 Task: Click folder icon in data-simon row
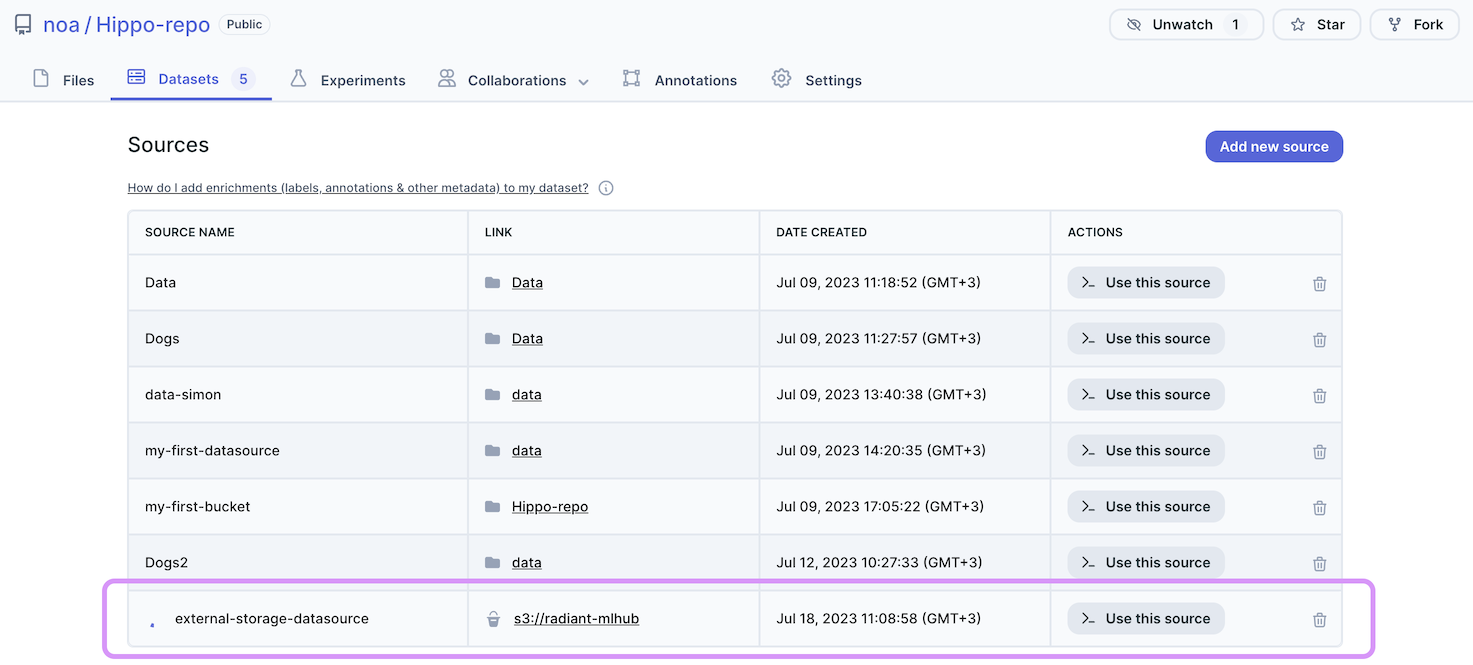tap(492, 395)
